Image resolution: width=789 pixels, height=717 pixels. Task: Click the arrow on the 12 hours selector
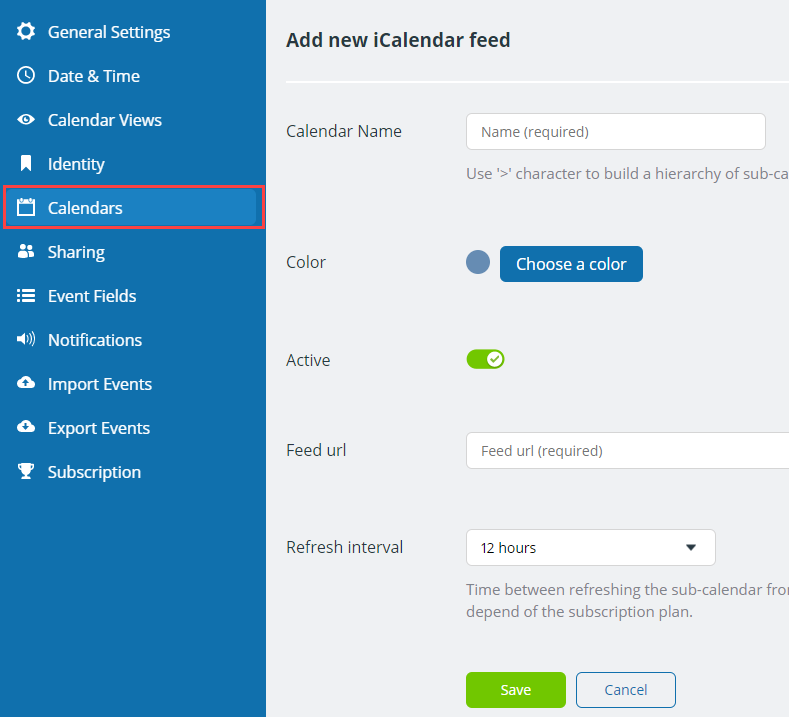[x=691, y=547]
